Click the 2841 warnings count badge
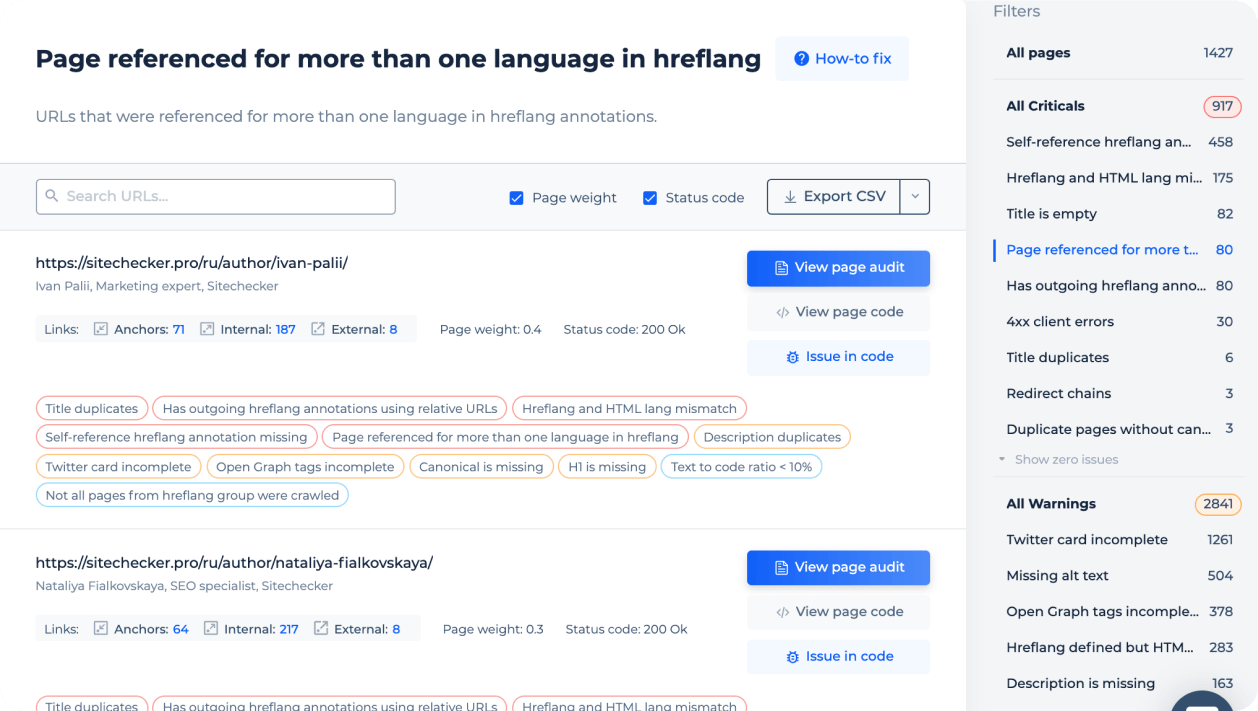The width and height of the screenshot is (1258, 711). pyautogui.click(x=1218, y=504)
